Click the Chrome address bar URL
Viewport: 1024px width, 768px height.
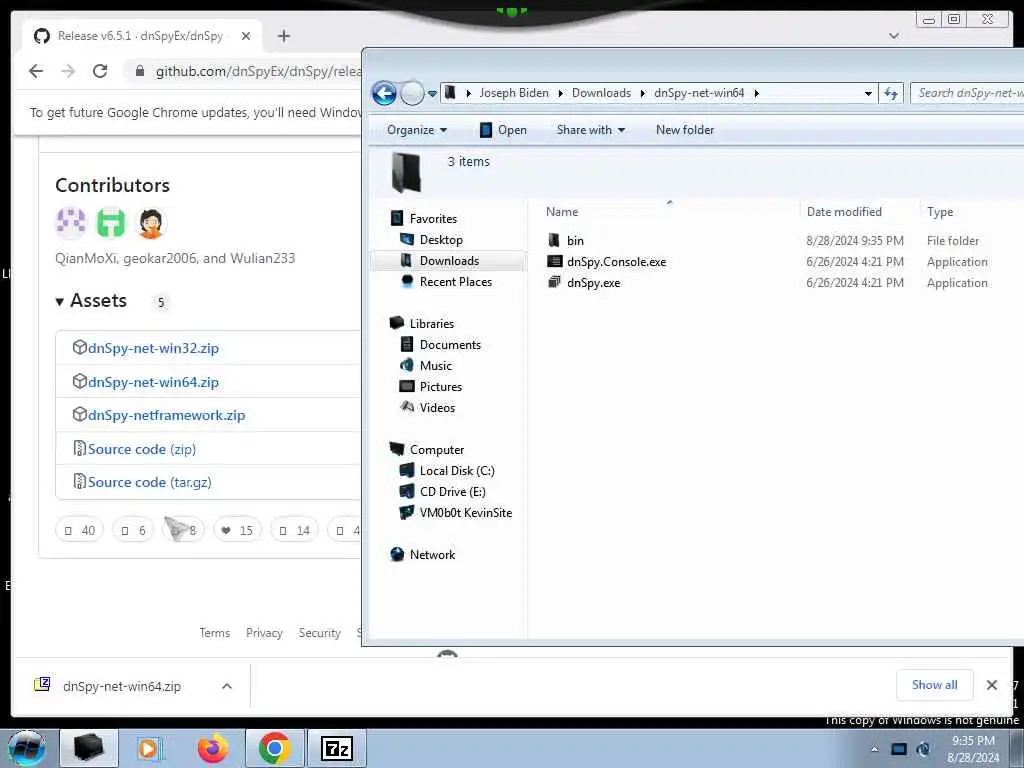pyautogui.click(x=258, y=71)
